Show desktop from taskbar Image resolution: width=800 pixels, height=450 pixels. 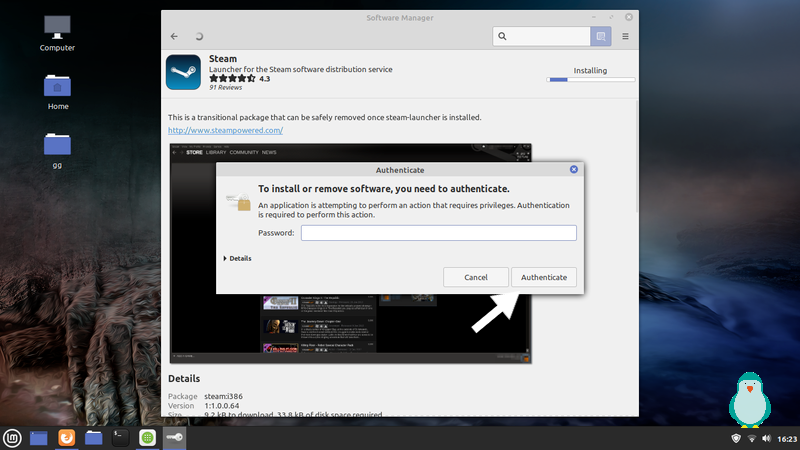pyautogui.click(x=39, y=438)
